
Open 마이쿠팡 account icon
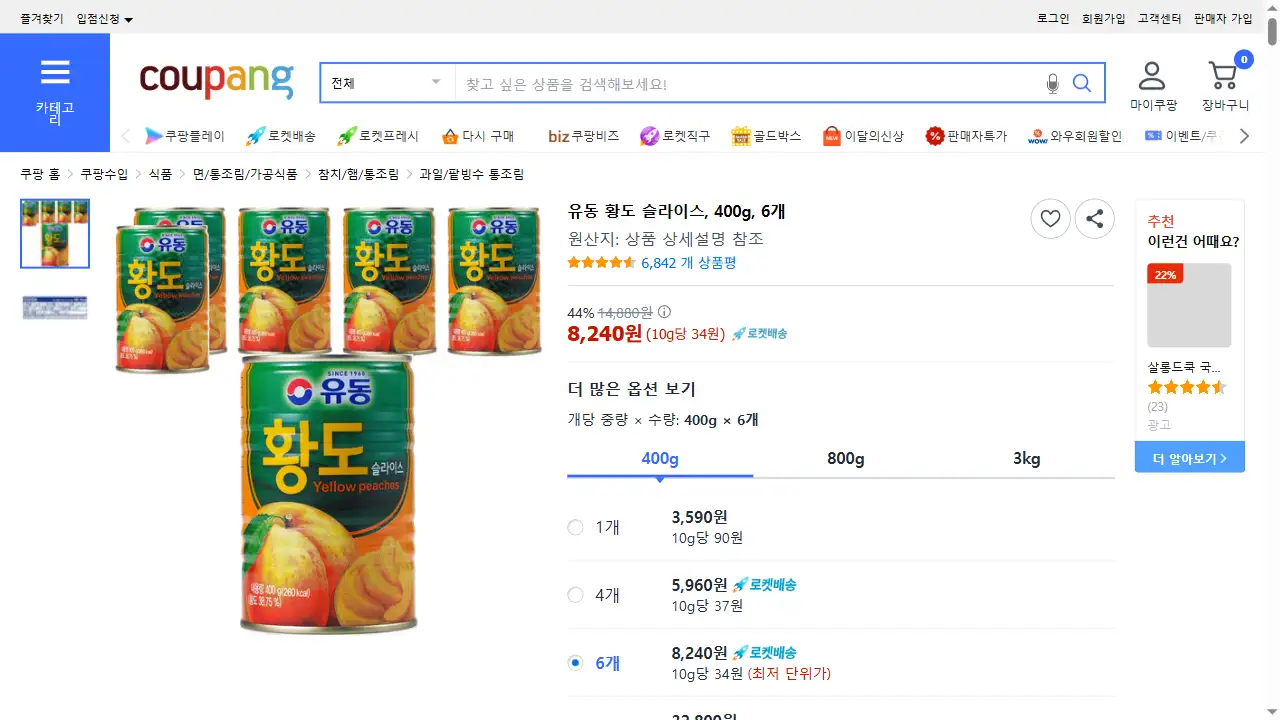point(1153,86)
